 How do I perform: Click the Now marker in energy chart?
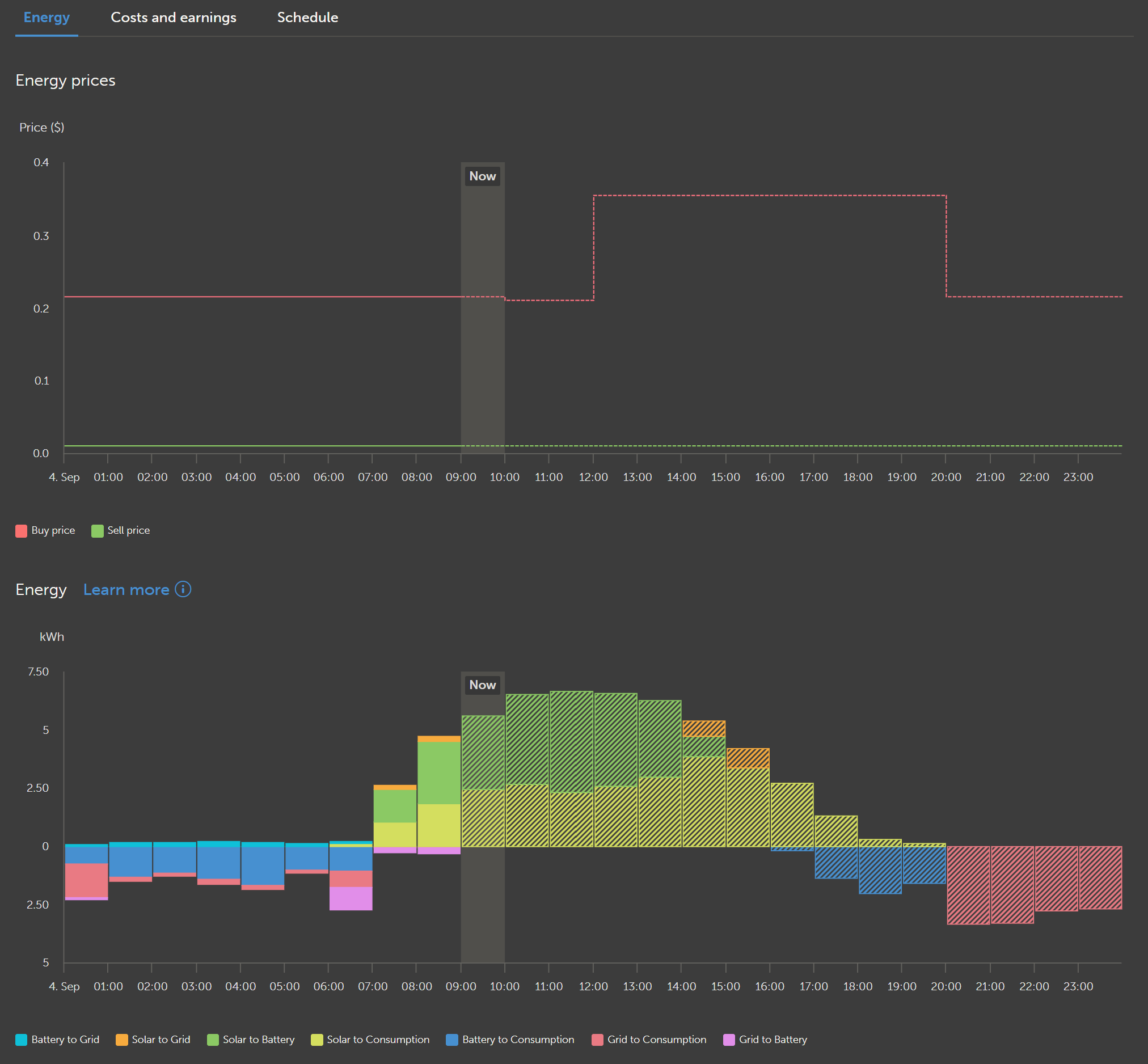pos(483,685)
